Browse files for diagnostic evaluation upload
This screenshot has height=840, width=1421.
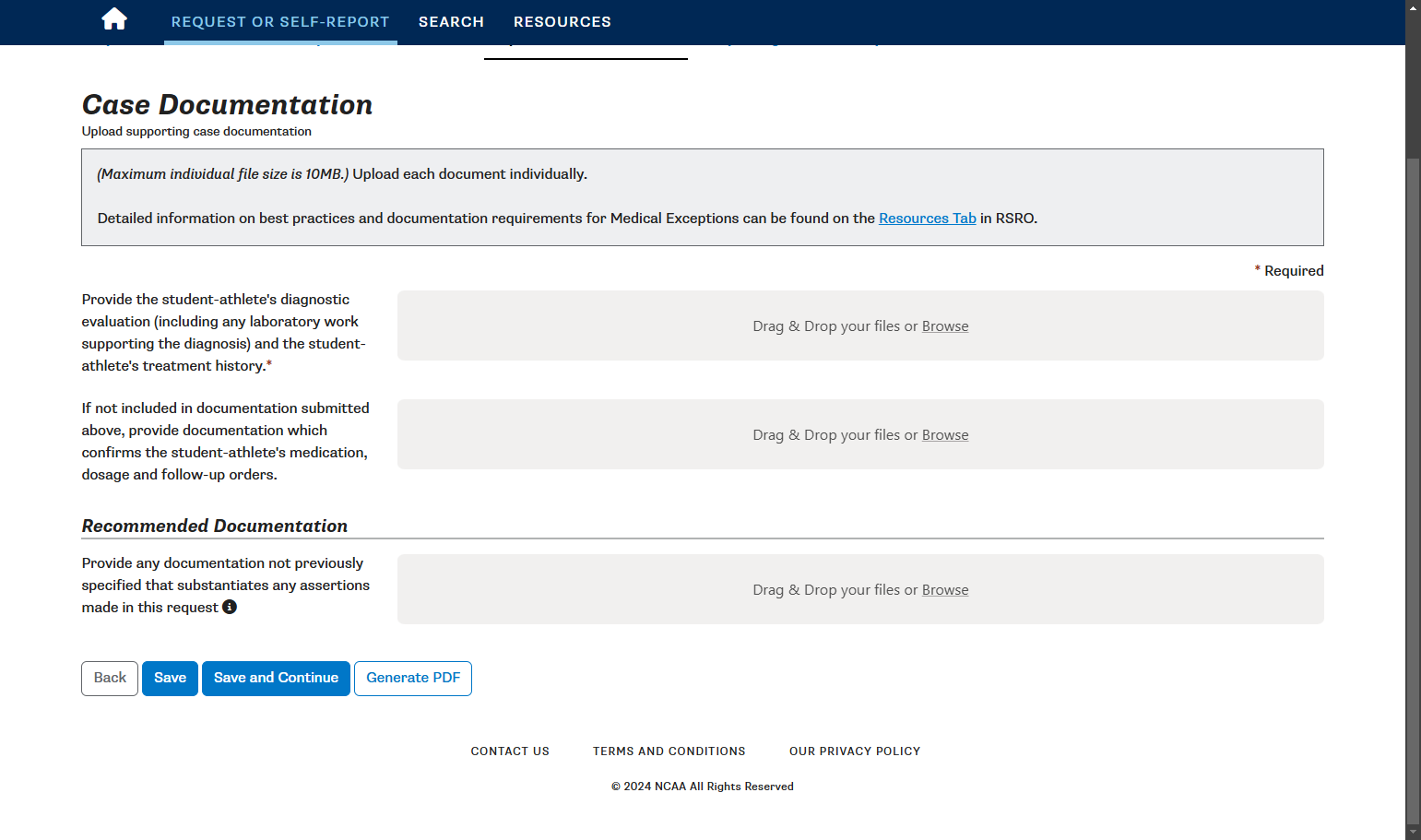[945, 326]
